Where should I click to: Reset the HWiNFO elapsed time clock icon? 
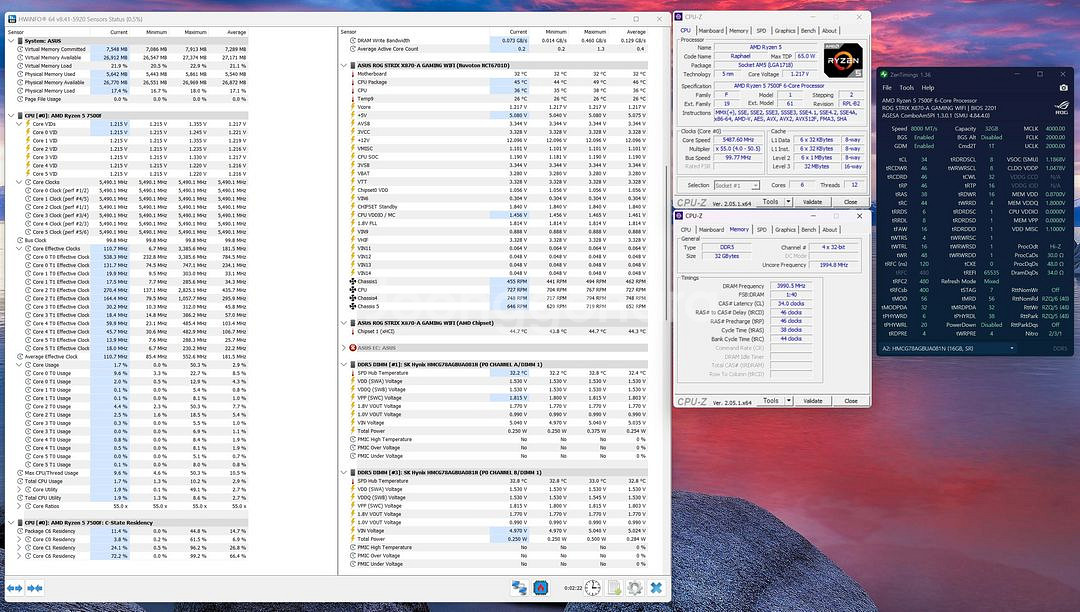pos(592,588)
